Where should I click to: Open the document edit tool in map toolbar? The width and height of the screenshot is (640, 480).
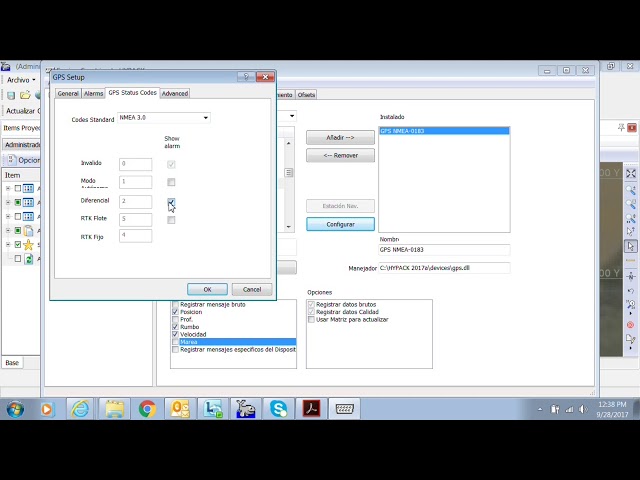pyautogui.click(x=631, y=339)
